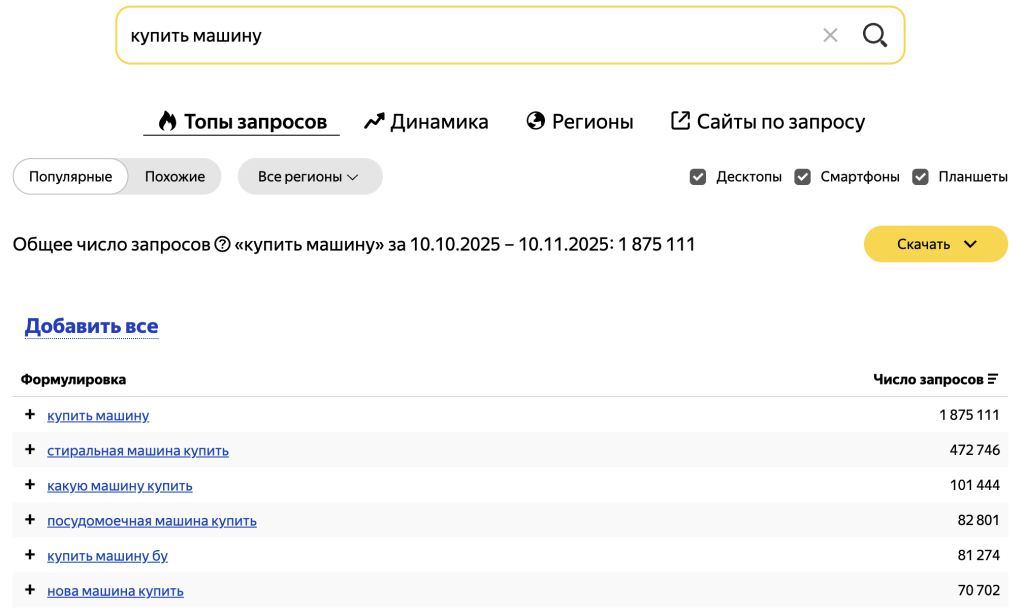Click the "Добавить все" link
This screenshot has width=1024, height=611.
point(91,326)
